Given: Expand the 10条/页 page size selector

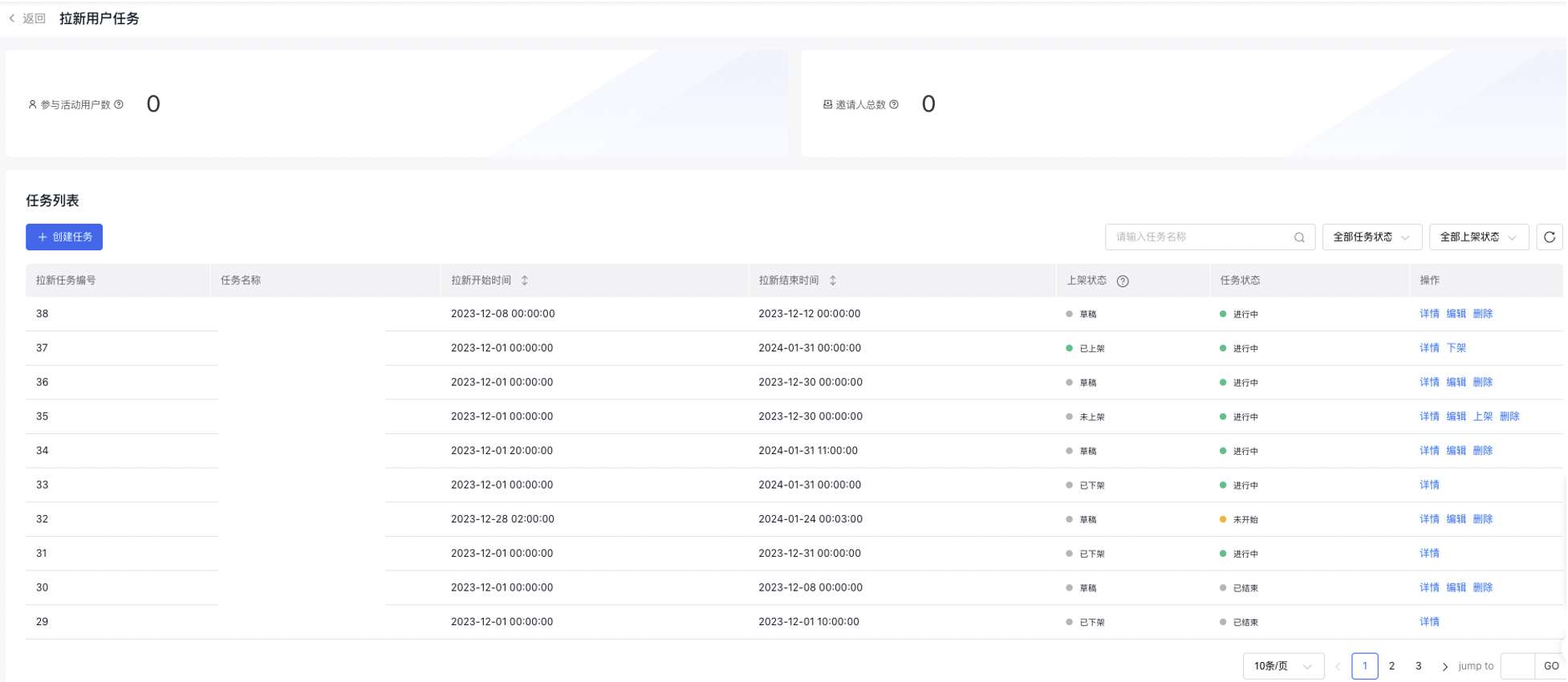Looking at the screenshot, I should click(x=1282, y=667).
